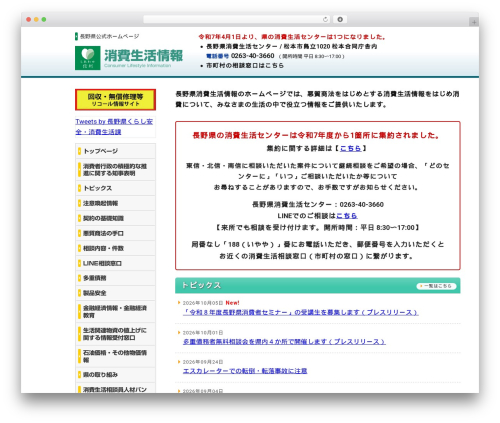This screenshot has height=423, width=500.
Task: Click the date 2026年10月01日
Action: 203,333
